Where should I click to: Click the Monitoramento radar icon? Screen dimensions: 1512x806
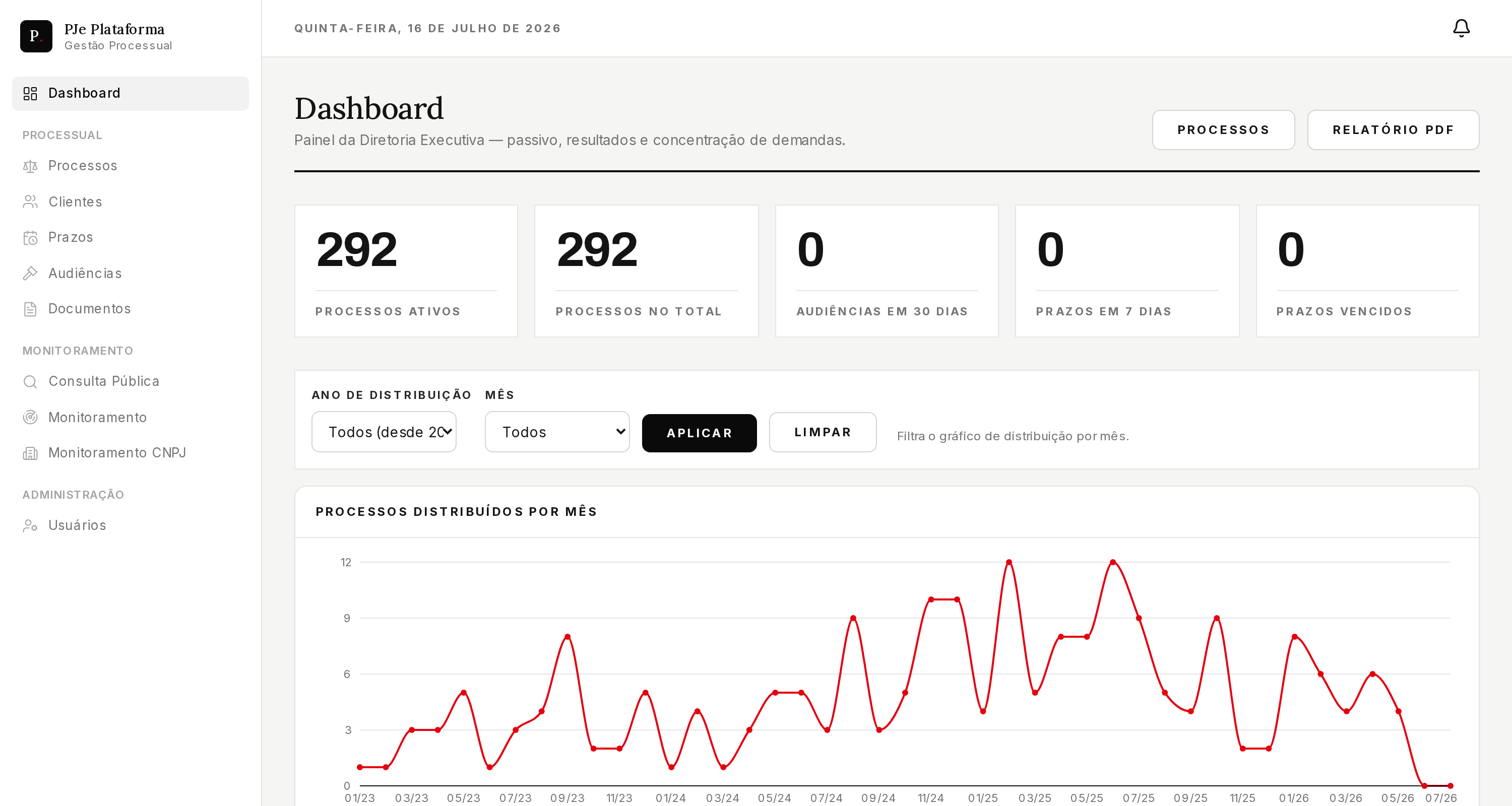coord(30,418)
